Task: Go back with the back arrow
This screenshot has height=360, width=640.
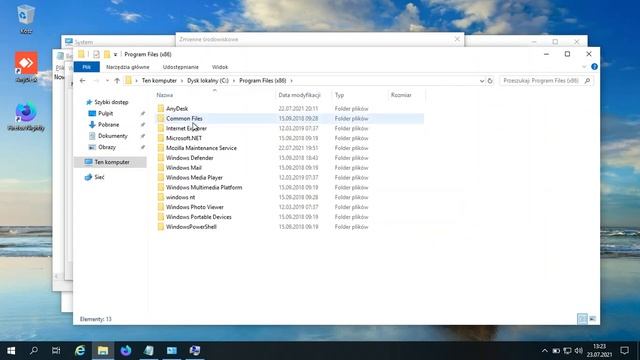Action: [x=82, y=81]
